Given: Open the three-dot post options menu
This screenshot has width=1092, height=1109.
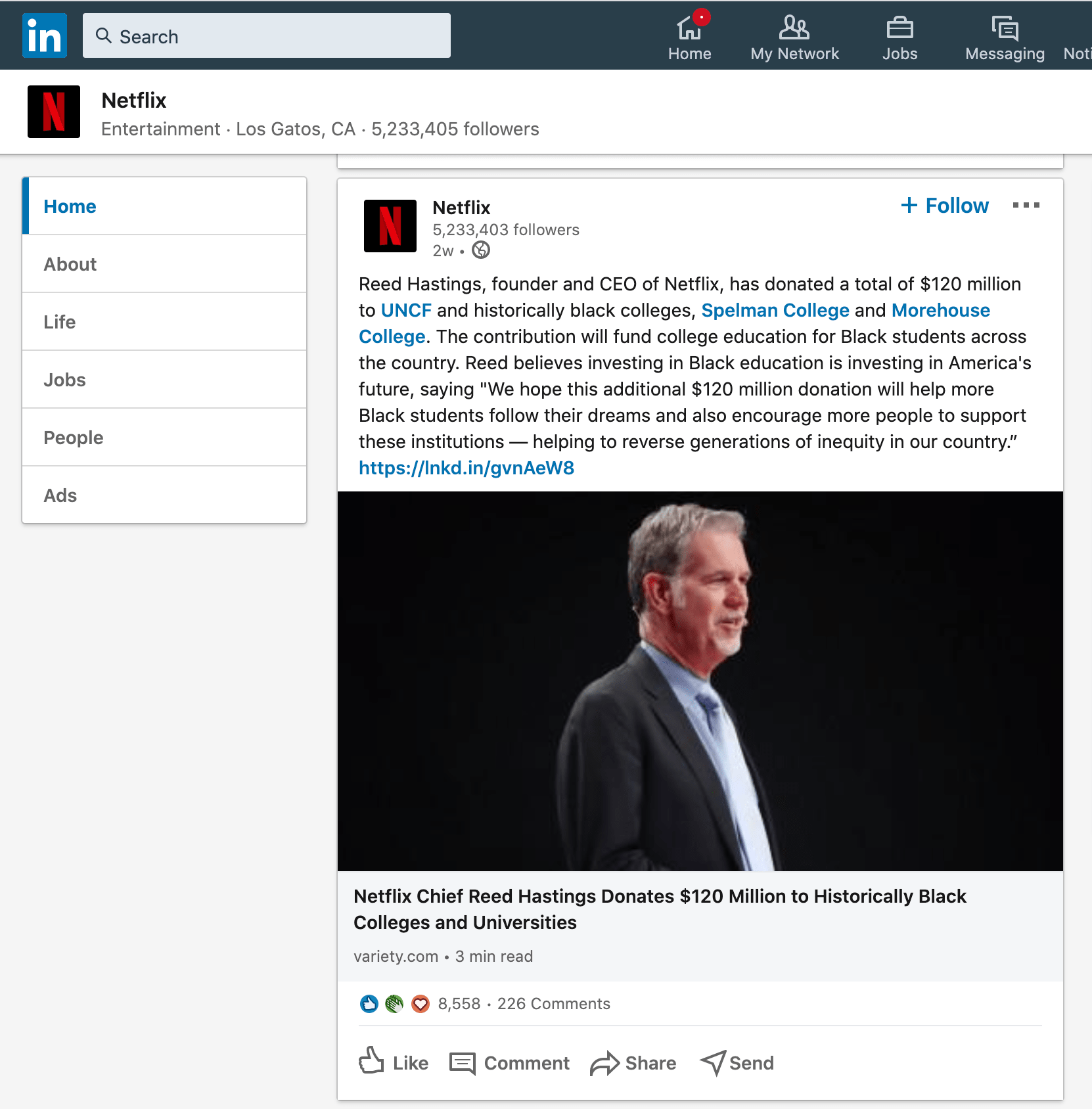Looking at the screenshot, I should (x=1026, y=206).
